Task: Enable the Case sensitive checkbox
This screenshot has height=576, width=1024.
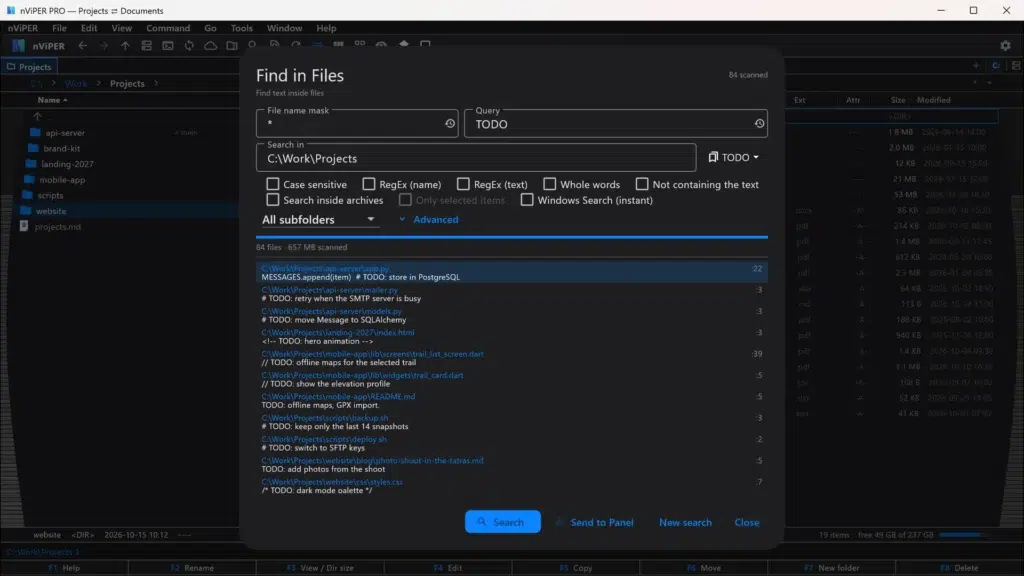Action: 273,184
